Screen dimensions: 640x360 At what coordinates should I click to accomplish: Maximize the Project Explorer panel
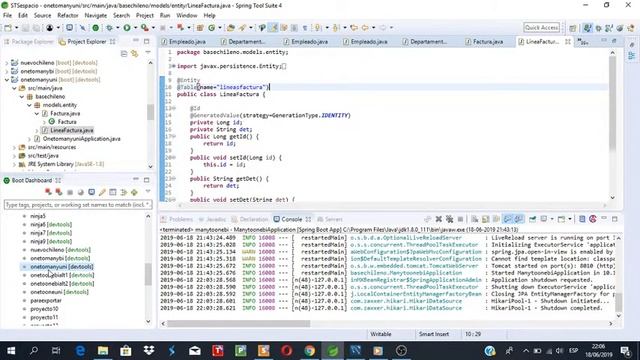tap(147, 42)
